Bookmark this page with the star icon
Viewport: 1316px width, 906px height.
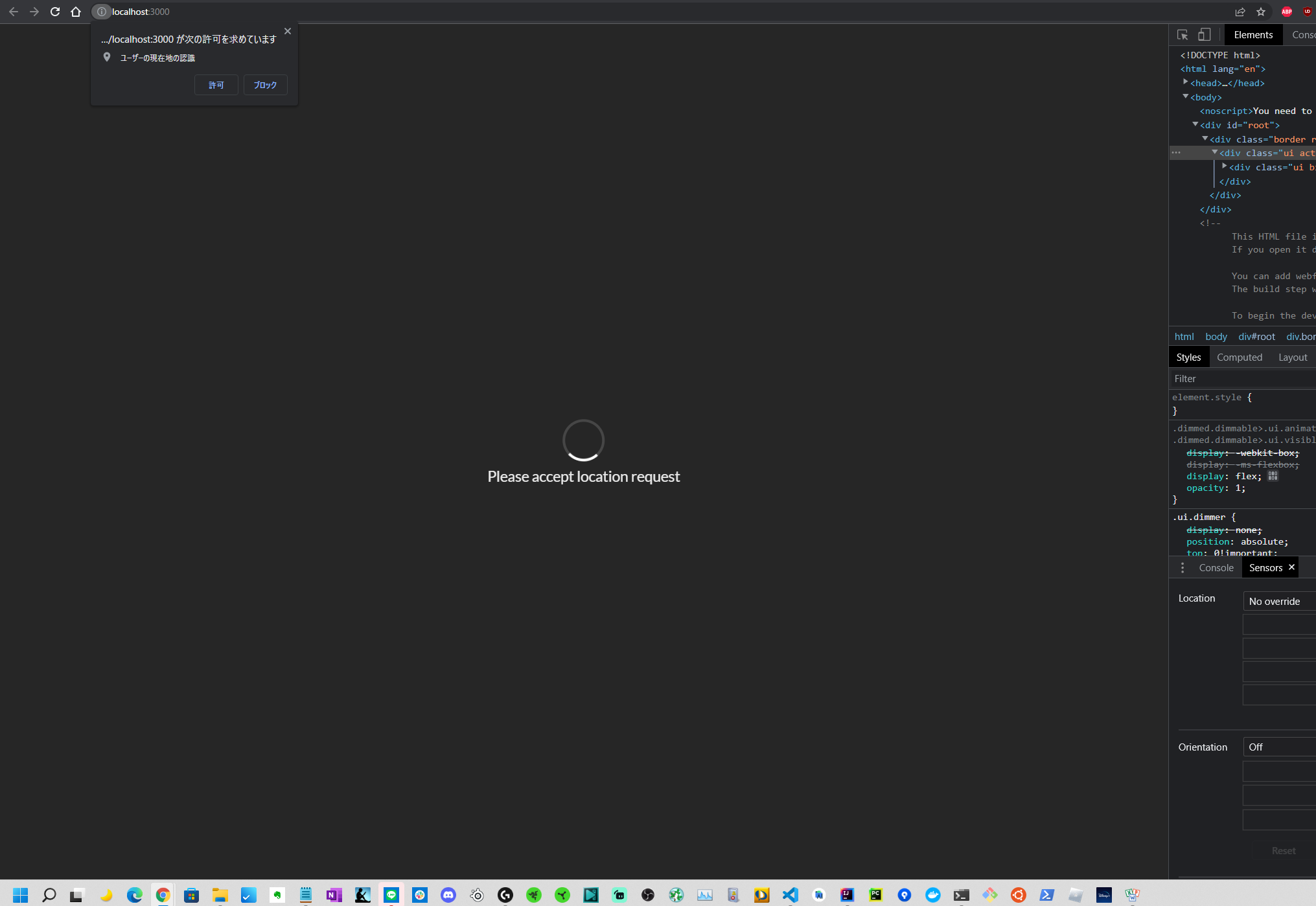pyautogui.click(x=1261, y=12)
